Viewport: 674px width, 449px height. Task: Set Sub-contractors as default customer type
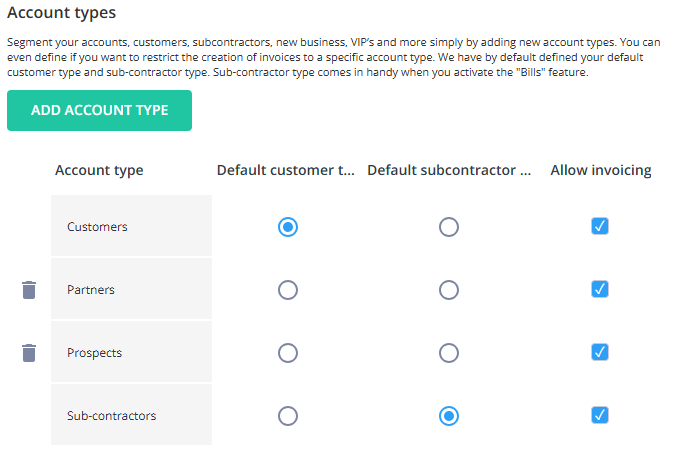pos(288,416)
